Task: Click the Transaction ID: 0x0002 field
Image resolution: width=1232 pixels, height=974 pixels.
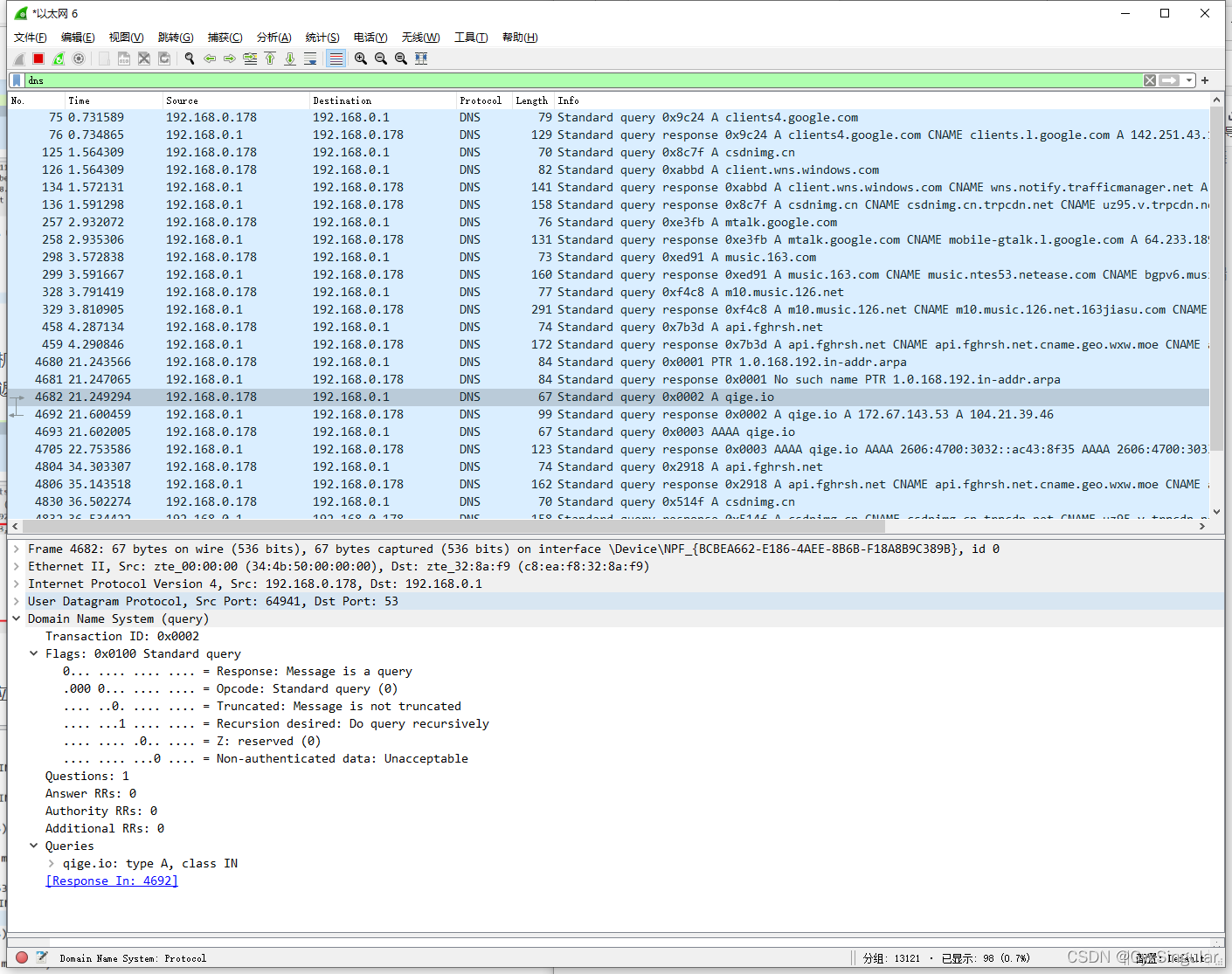Action: click(x=122, y=636)
